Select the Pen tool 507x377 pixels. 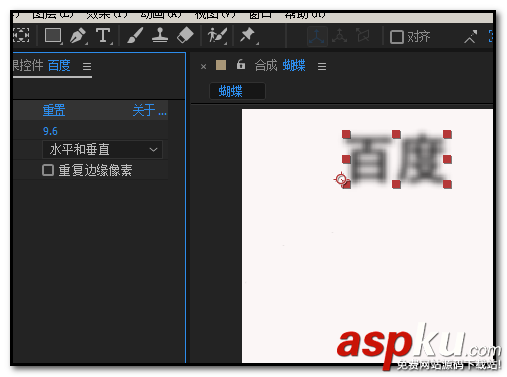coord(78,36)
